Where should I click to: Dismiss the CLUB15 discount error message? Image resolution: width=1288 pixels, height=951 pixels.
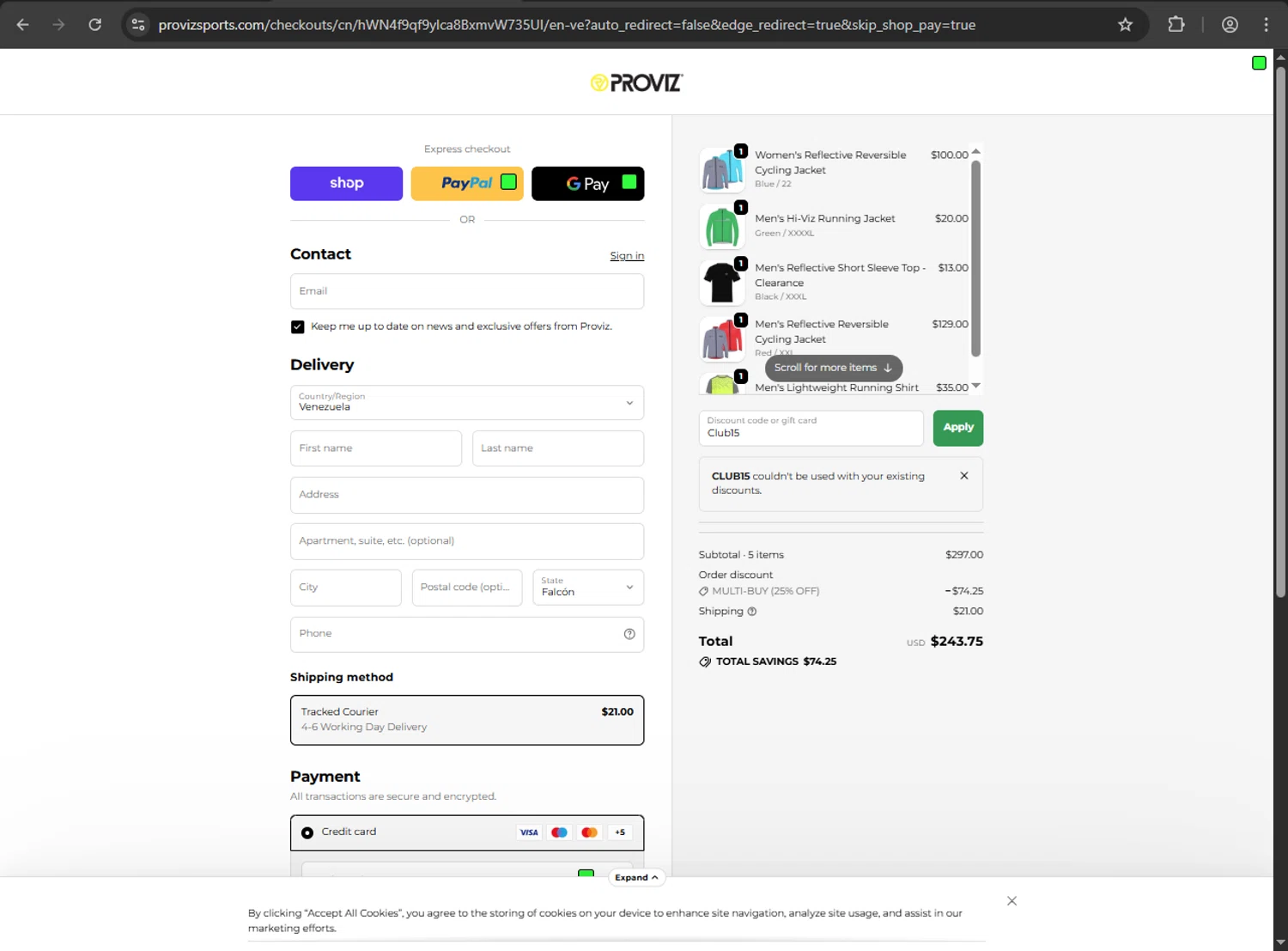tap(964, 476)
